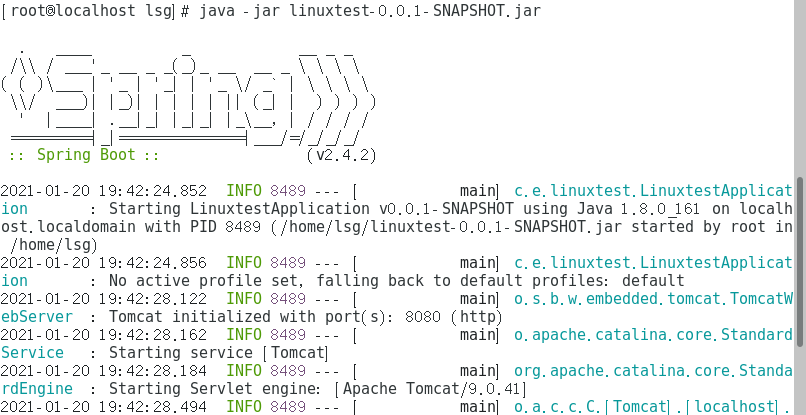
Task: Click the timestamp 2021-01-20 19:42:28.494
Action: (103, 407)
